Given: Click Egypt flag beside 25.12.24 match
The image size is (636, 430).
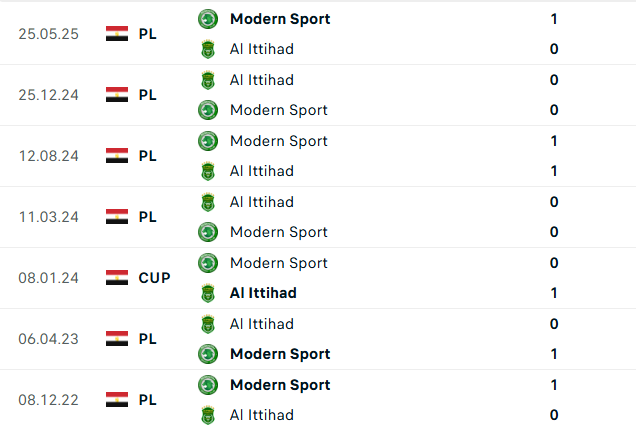Looking at the screenshot, I should (117, 95).
